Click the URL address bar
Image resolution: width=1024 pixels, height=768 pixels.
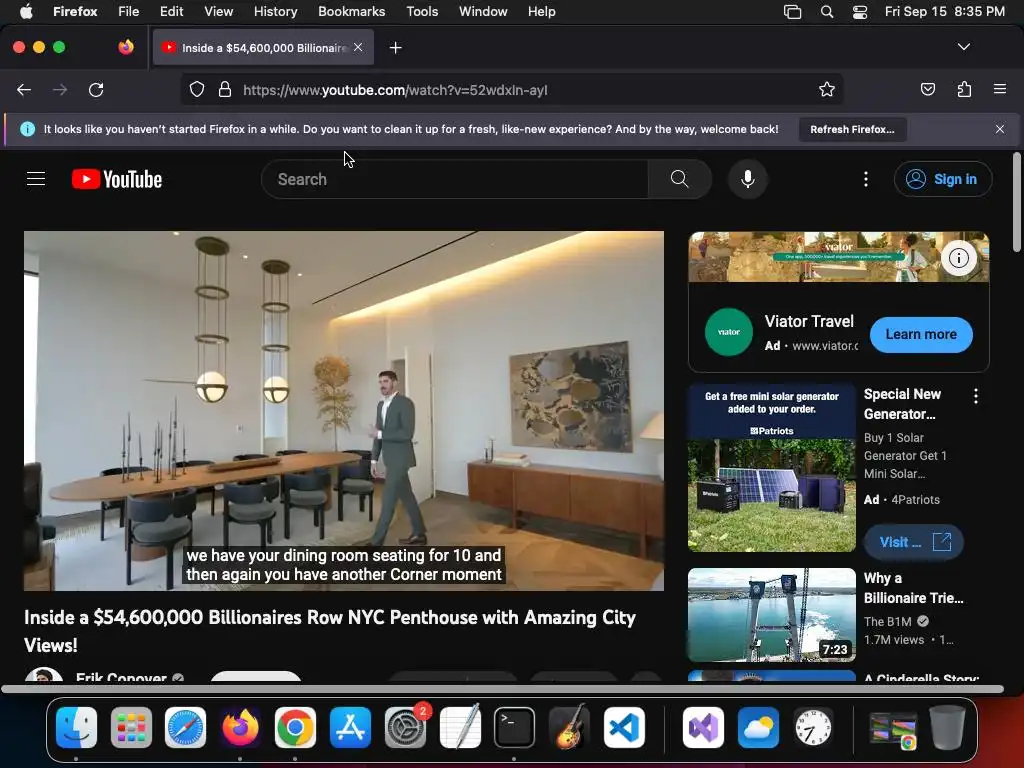pyautogui.click(x=513, y=89)
